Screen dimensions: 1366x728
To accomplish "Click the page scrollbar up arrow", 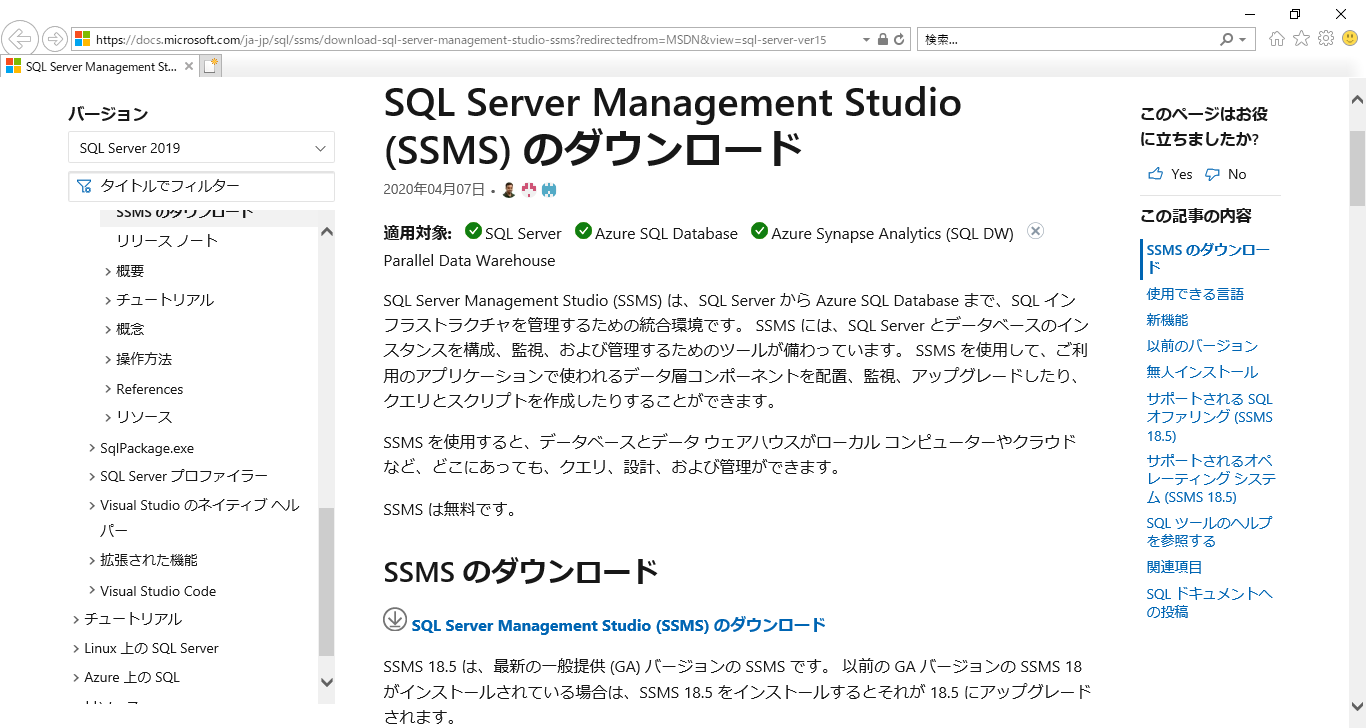I will pos(1357,99).
